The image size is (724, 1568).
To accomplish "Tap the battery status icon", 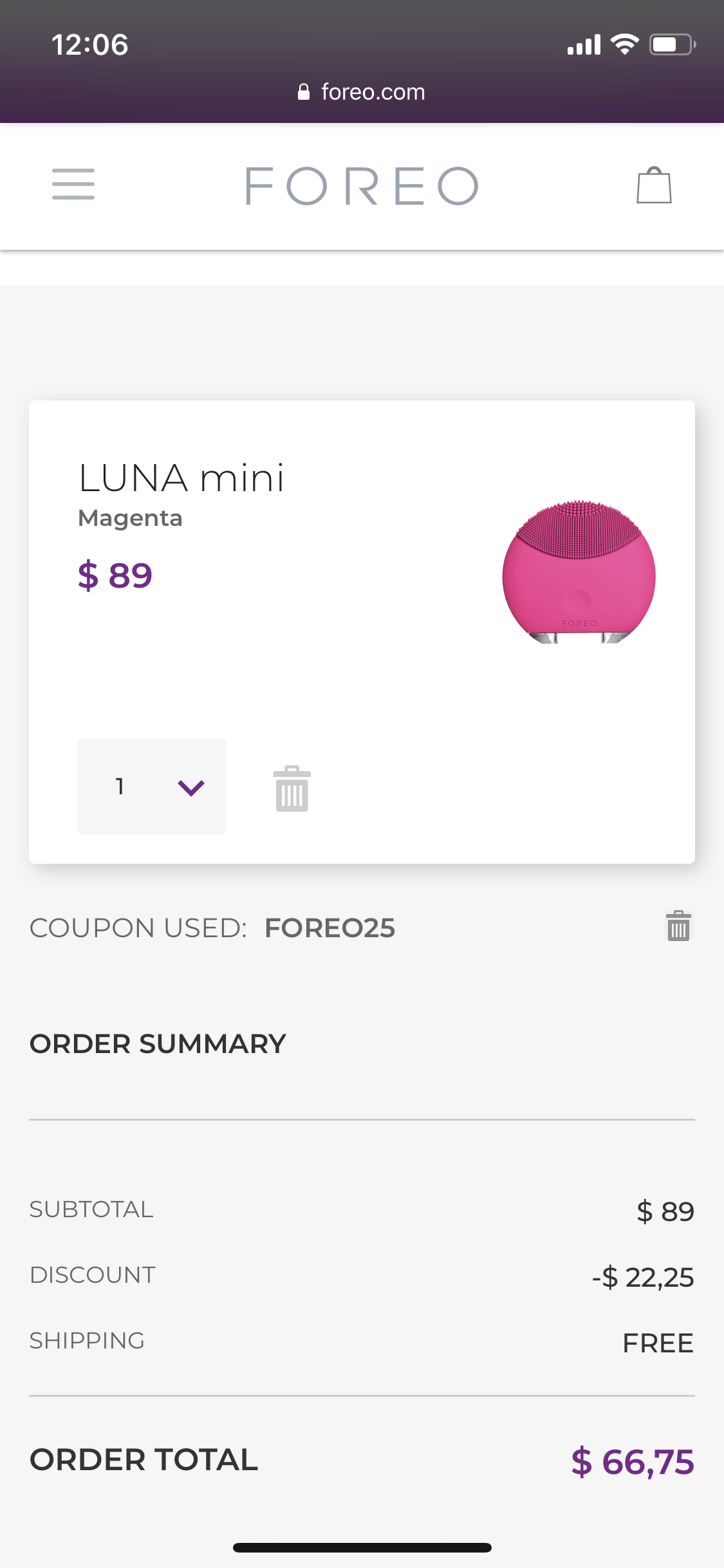I will 672,44.
